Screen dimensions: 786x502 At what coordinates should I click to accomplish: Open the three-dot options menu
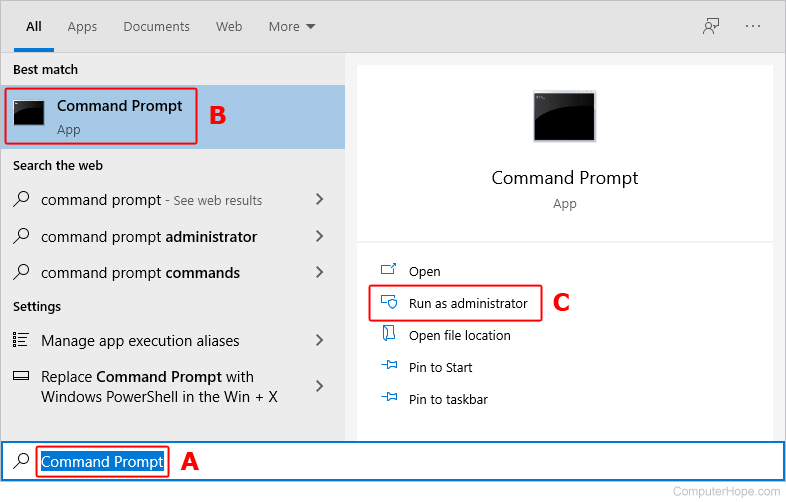click(x=752, y=26)
